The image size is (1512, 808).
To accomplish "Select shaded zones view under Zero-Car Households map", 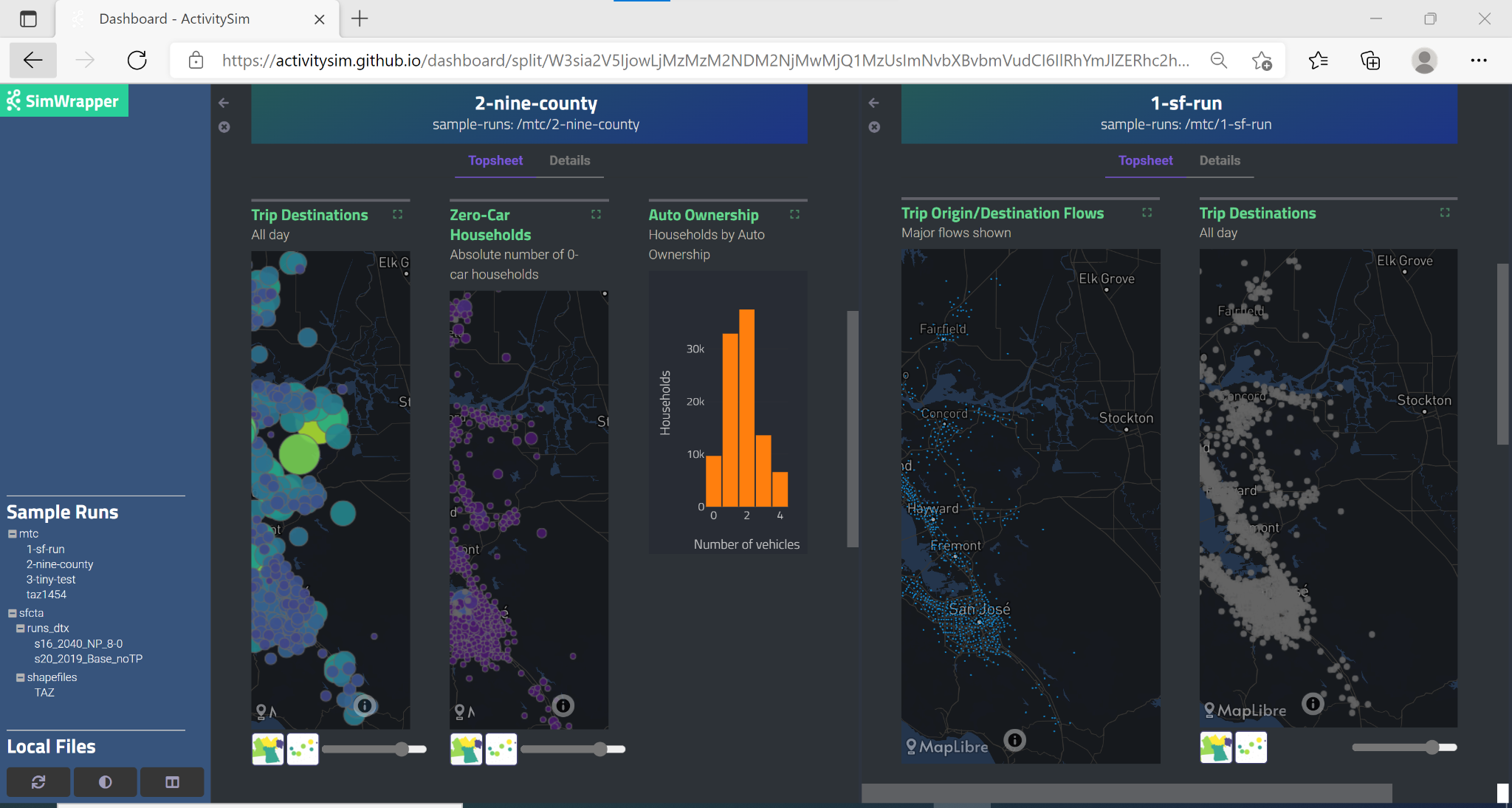I will (x=466, y=749).
